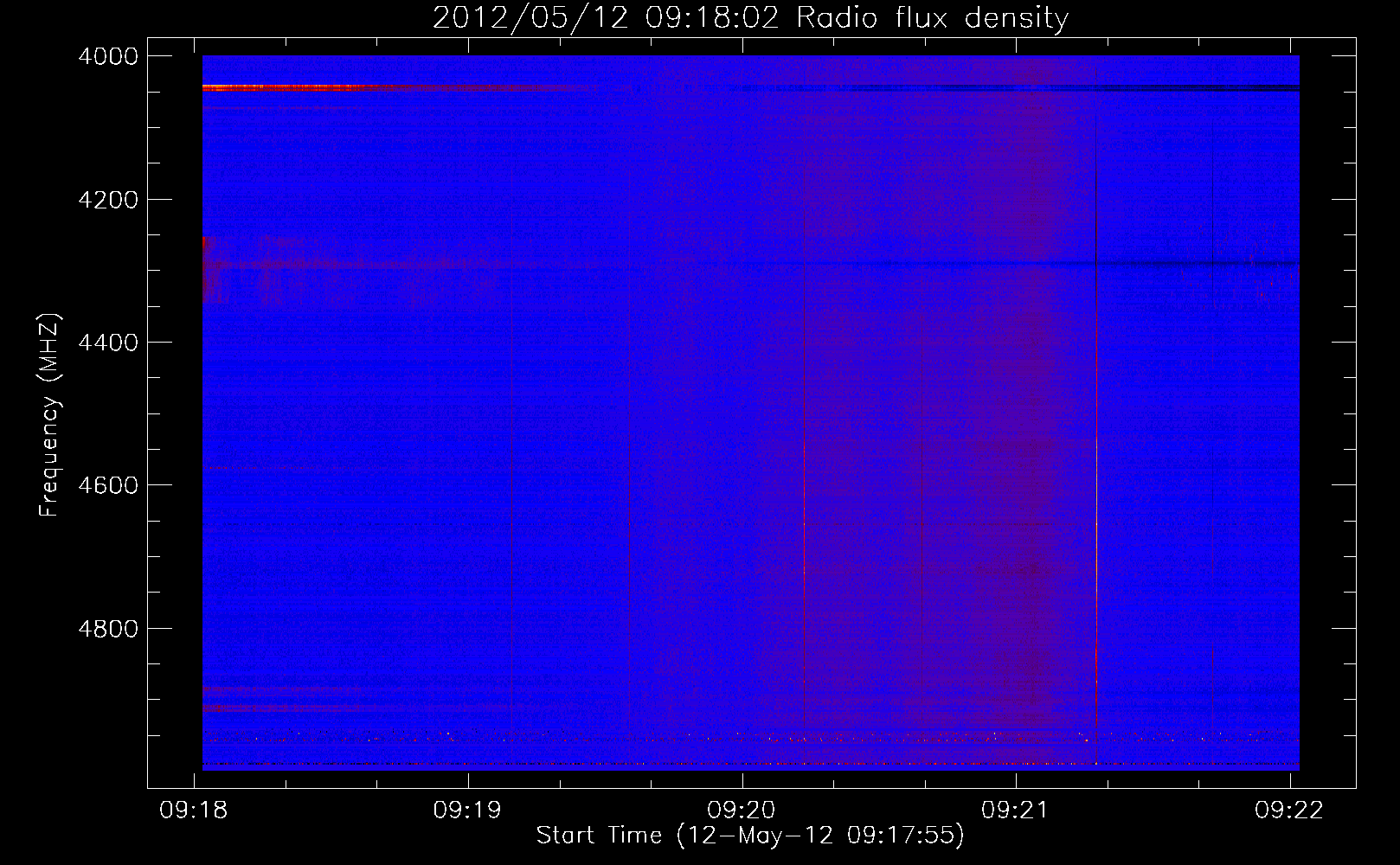
Task: Click the plot title "2012/05/12 09:18:02 Radio flux density"
Action: [x=750, y=18]
